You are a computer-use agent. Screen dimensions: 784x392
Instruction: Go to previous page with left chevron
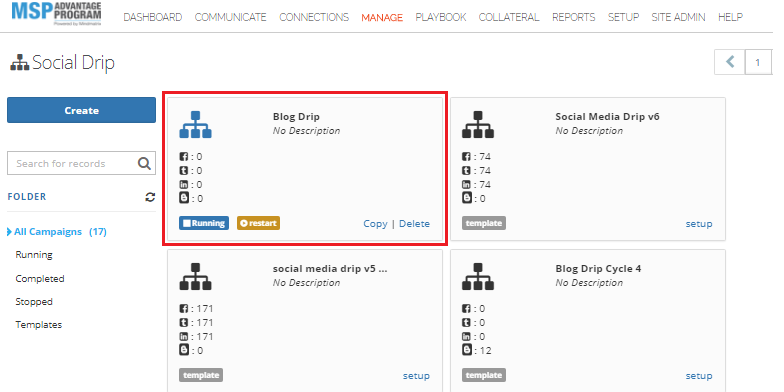point(730,62)
